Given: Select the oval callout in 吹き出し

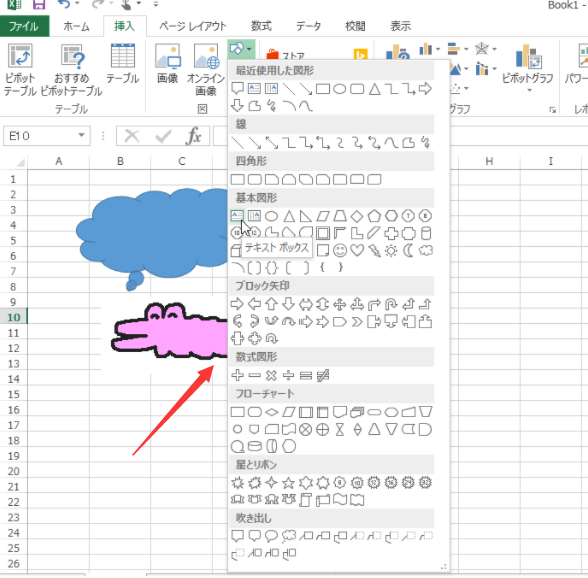Looking at the screenshot, I should point(271,536).
